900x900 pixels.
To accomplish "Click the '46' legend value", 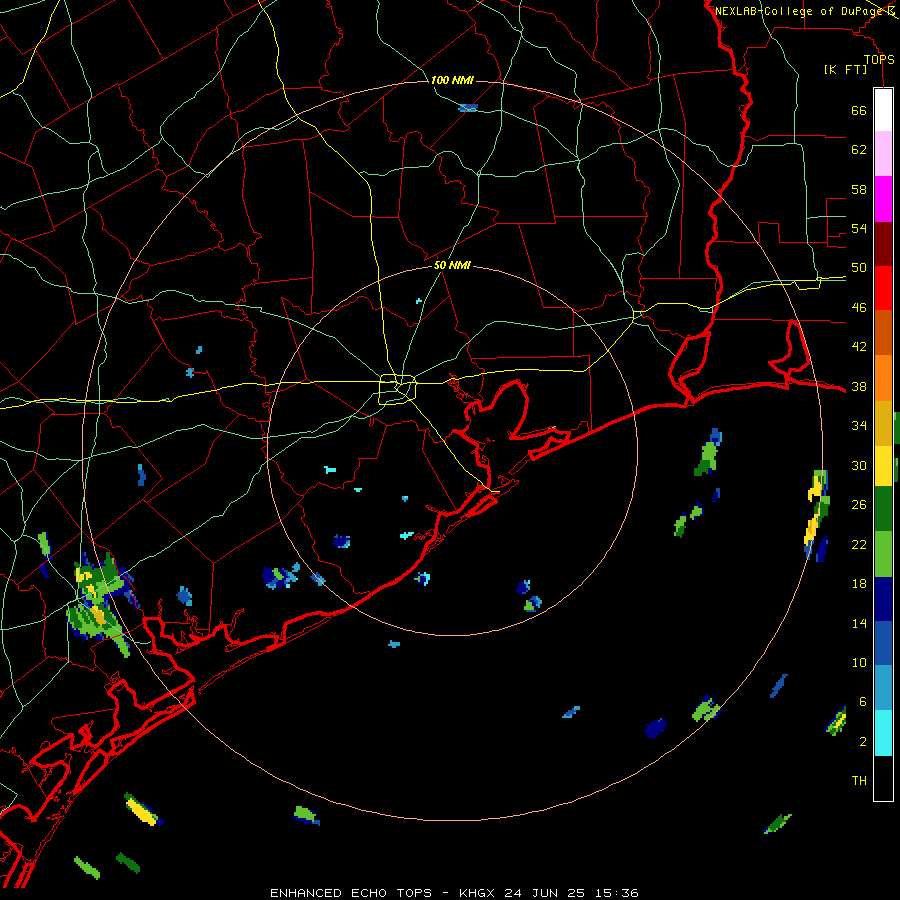I will (859, 308).
